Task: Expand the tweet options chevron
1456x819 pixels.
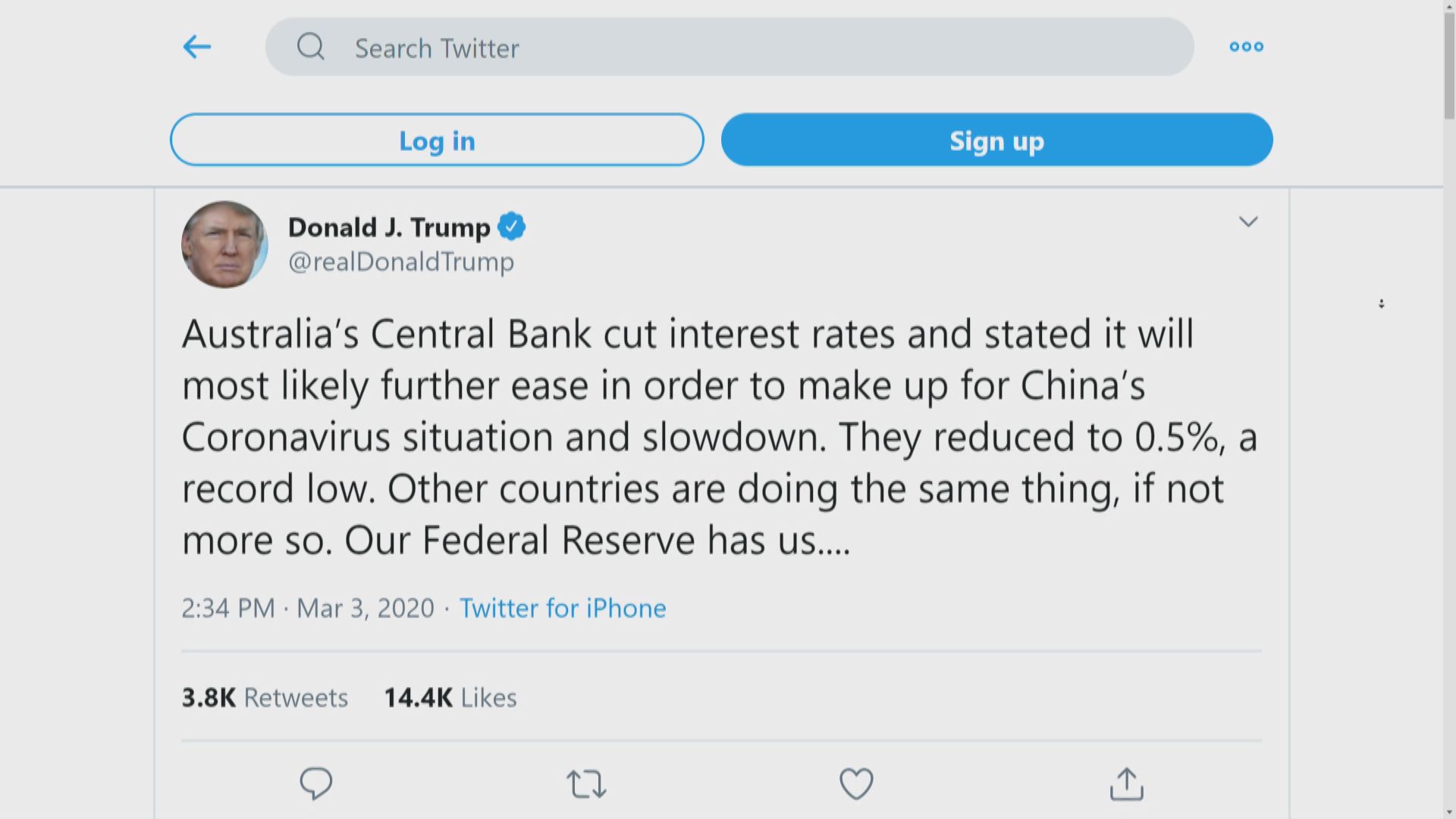Action: pos(1248,221)
